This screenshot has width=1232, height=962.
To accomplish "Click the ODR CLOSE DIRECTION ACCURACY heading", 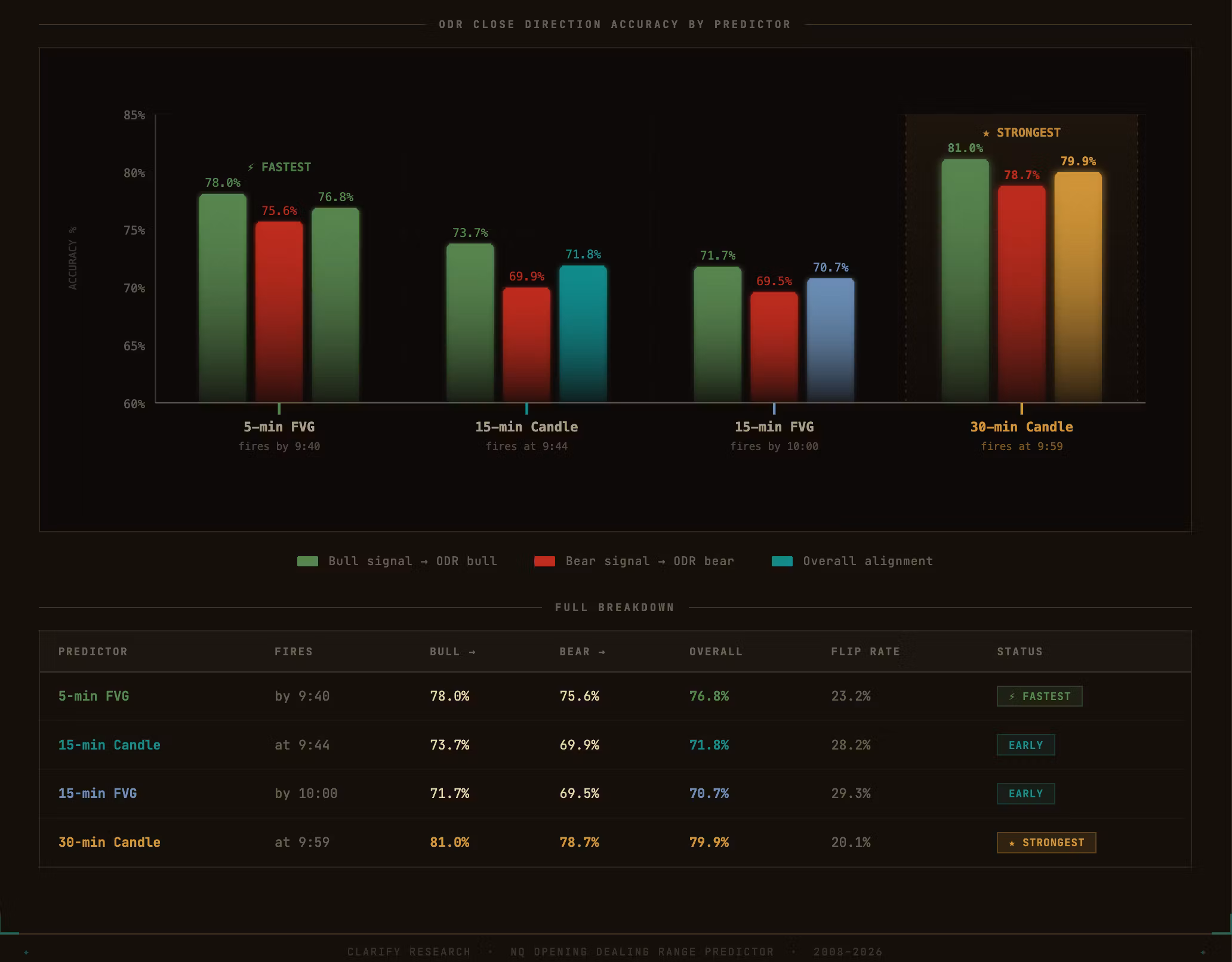I will click(x=615, y=24).
